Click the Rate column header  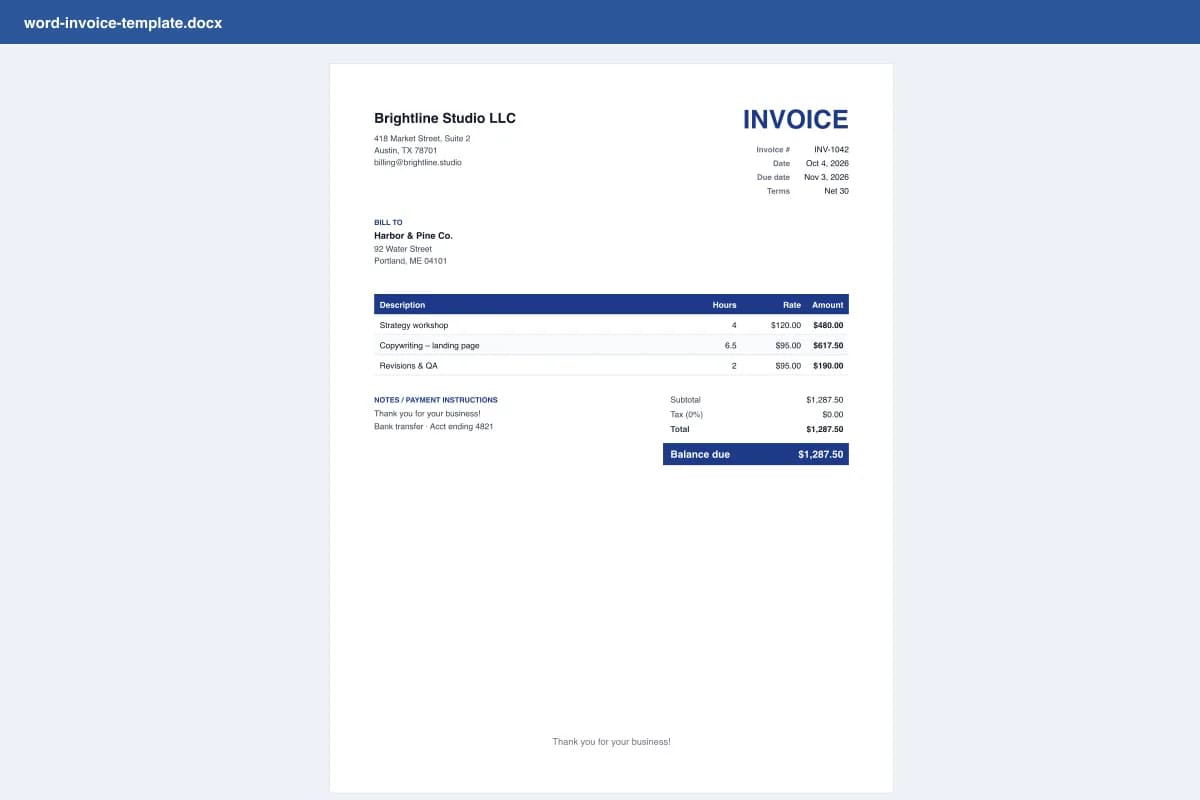click(792, 305)
